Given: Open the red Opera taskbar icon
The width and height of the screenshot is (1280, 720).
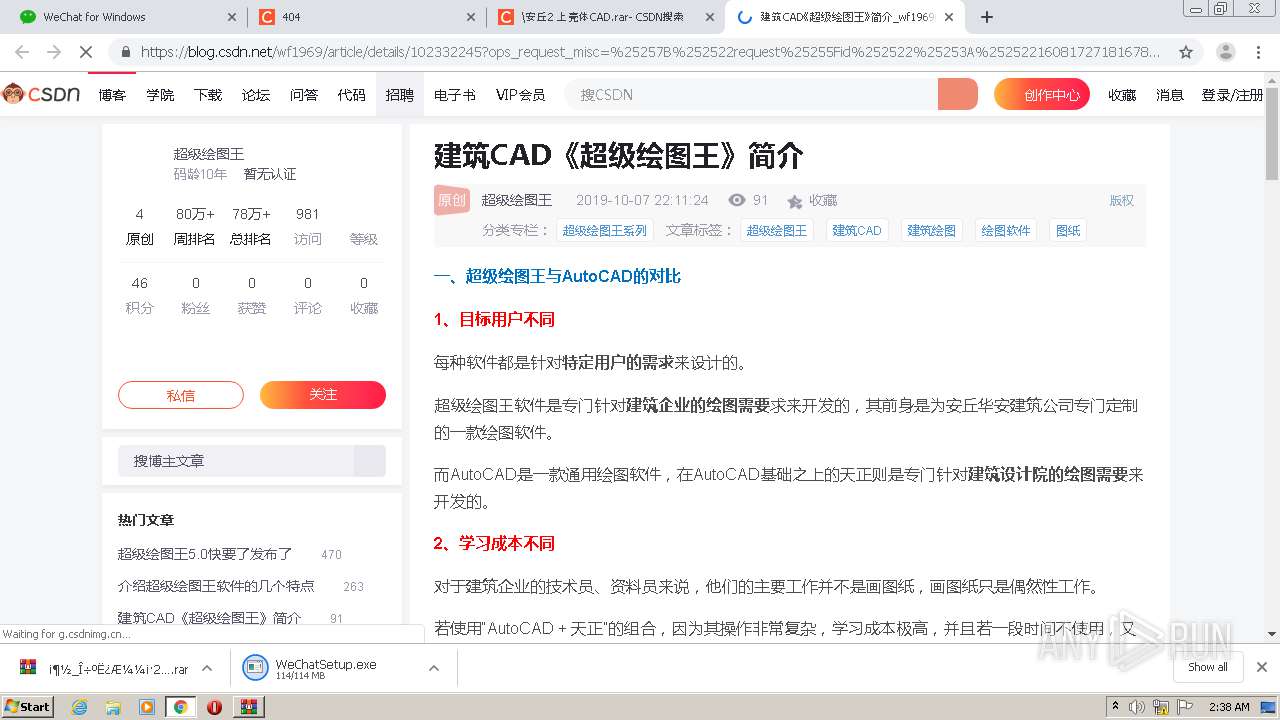Looking at the screenshot, I should click(x=214, y=707).
